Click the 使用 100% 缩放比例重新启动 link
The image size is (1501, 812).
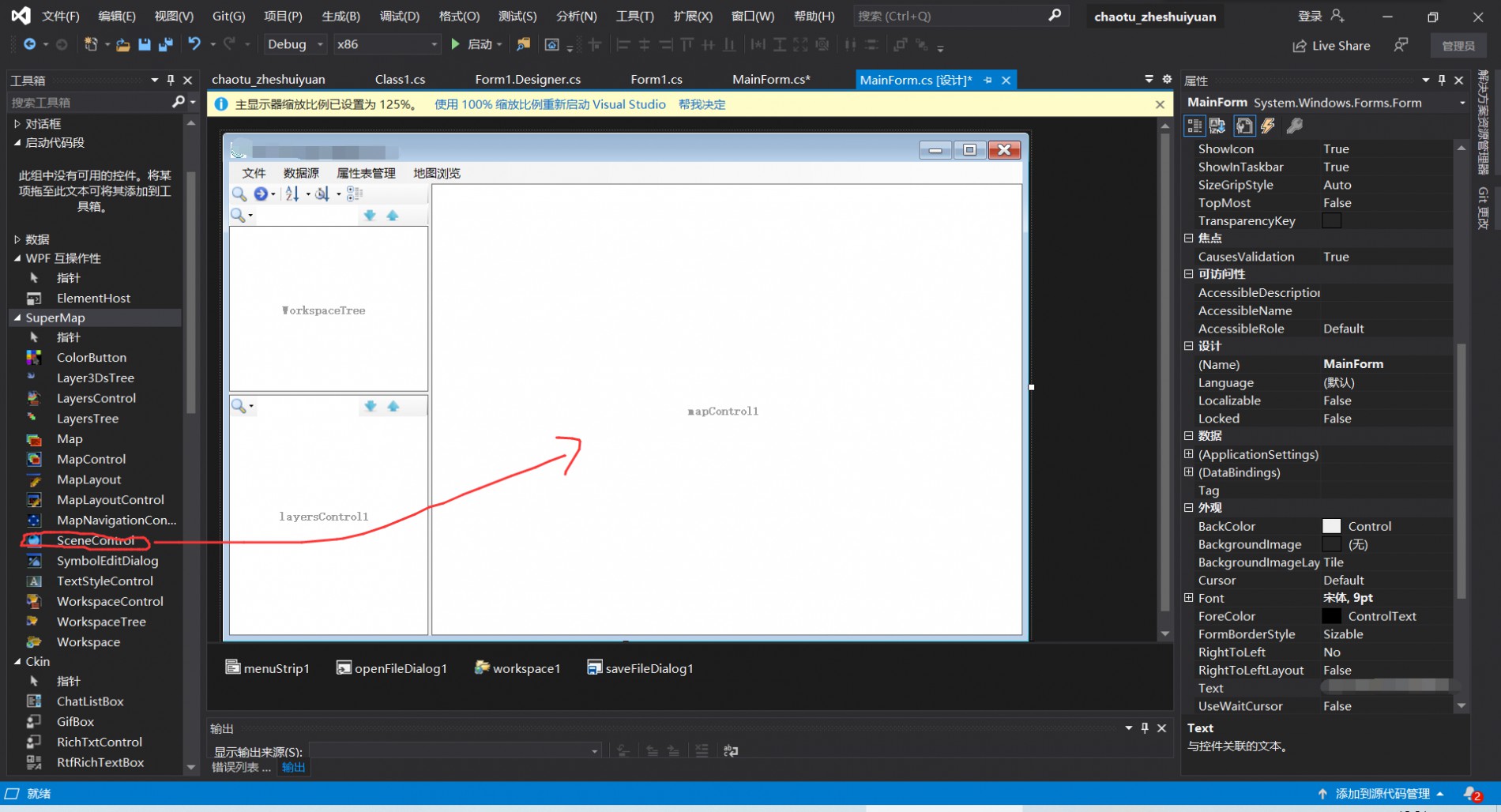click(x=550, y=104)
